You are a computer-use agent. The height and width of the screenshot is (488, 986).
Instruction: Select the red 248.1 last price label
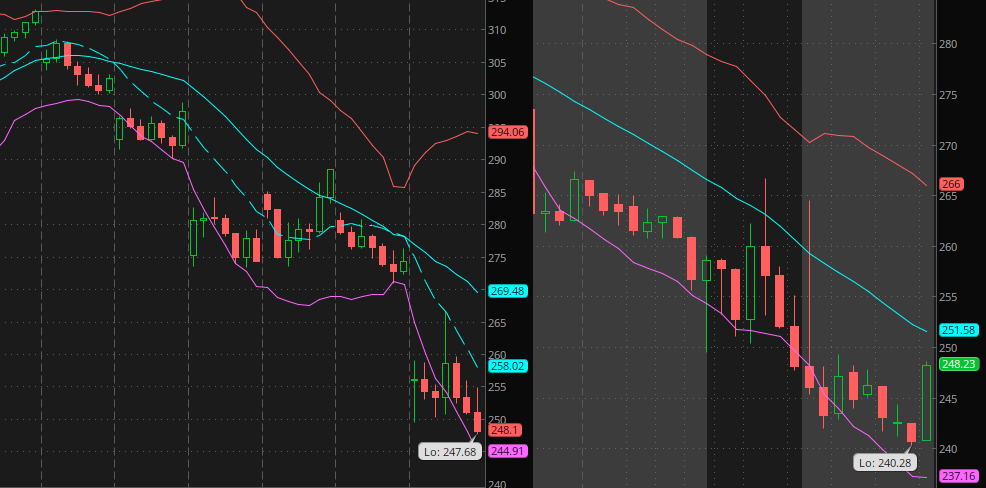click(503, 430)
